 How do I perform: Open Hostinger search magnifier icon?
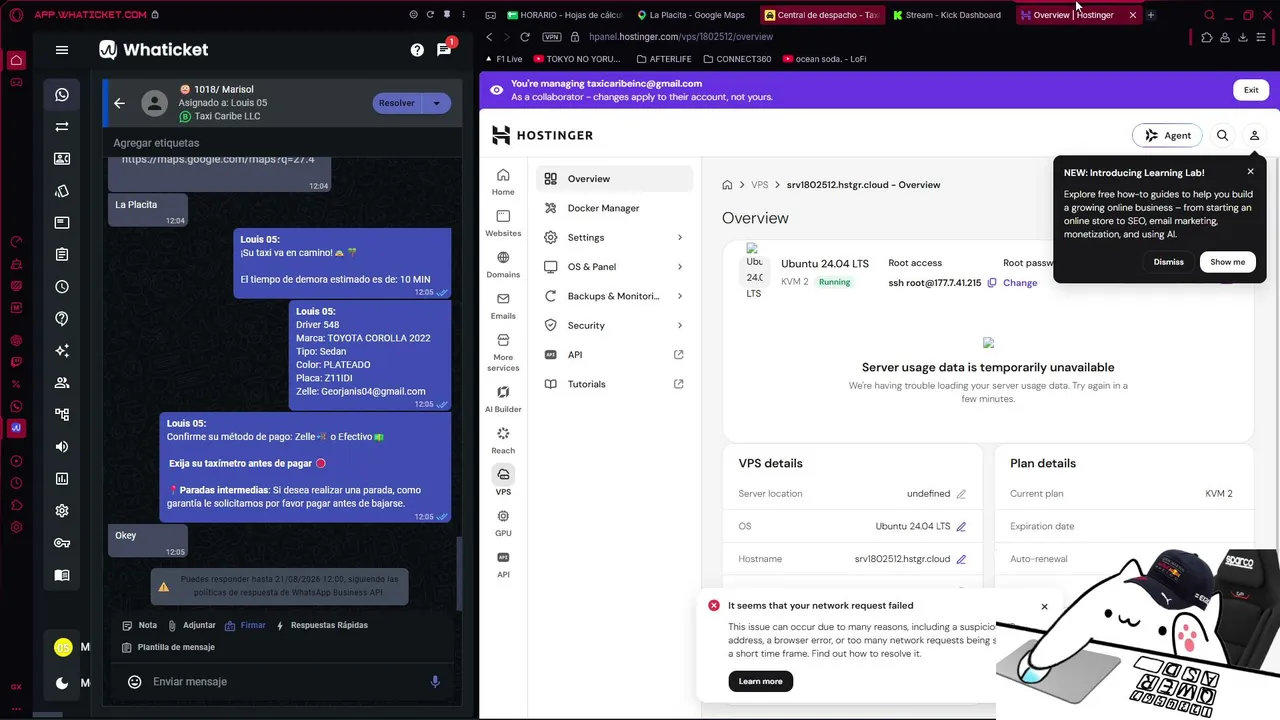[x=1222, y=135]
